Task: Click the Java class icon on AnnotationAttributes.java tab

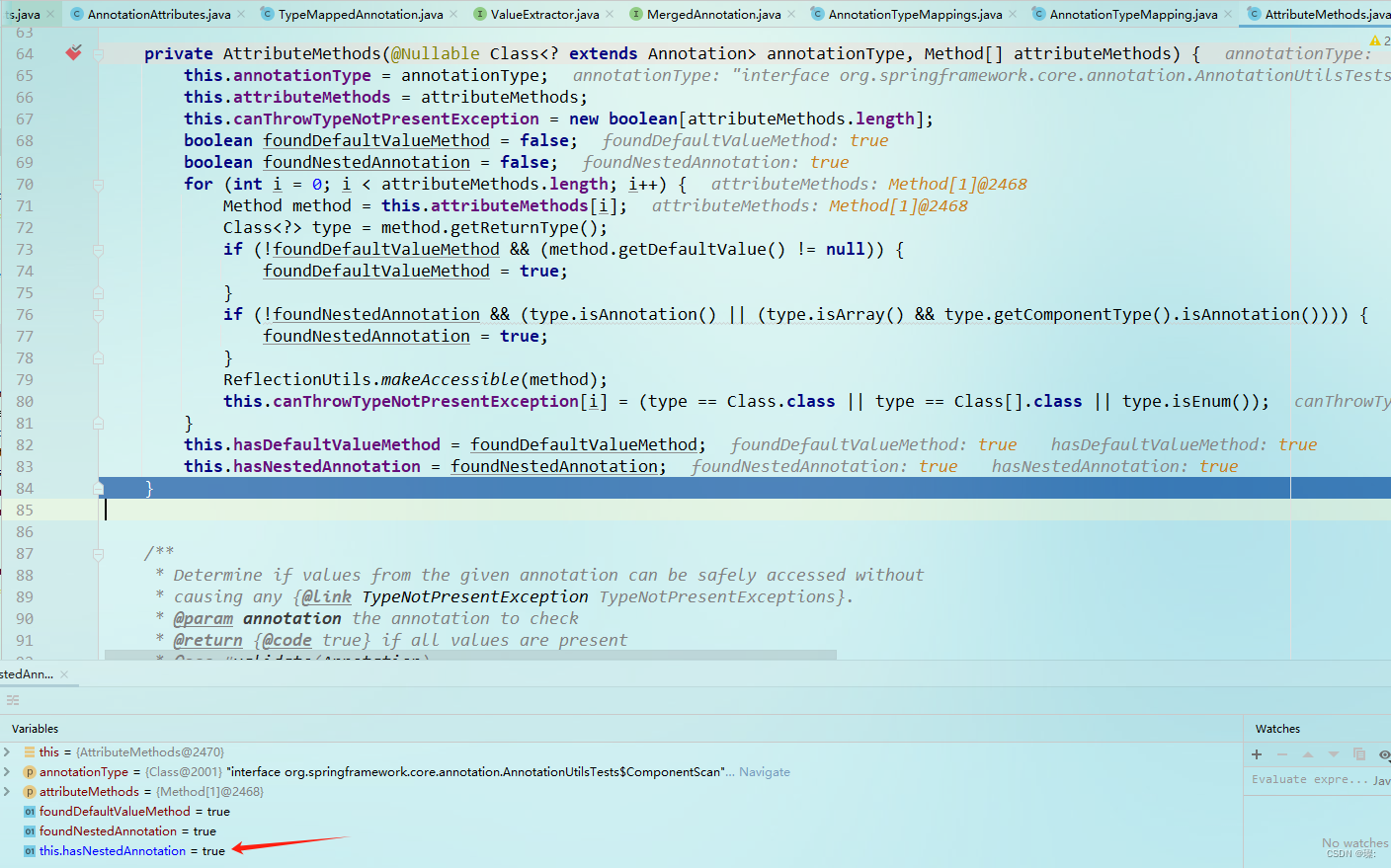Action: [76, 14]
